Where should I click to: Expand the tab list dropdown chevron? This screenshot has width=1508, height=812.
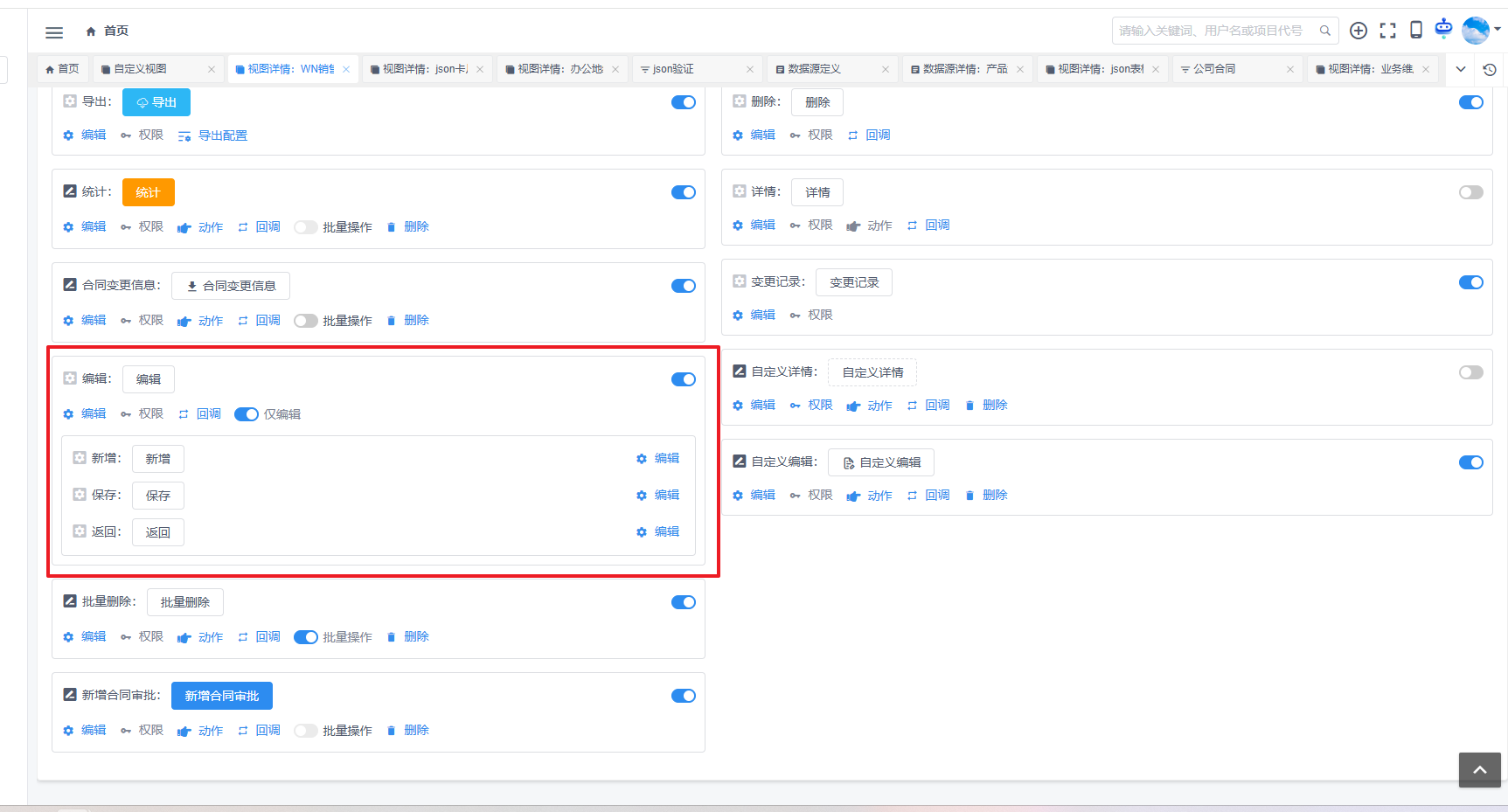[1460, 69]
